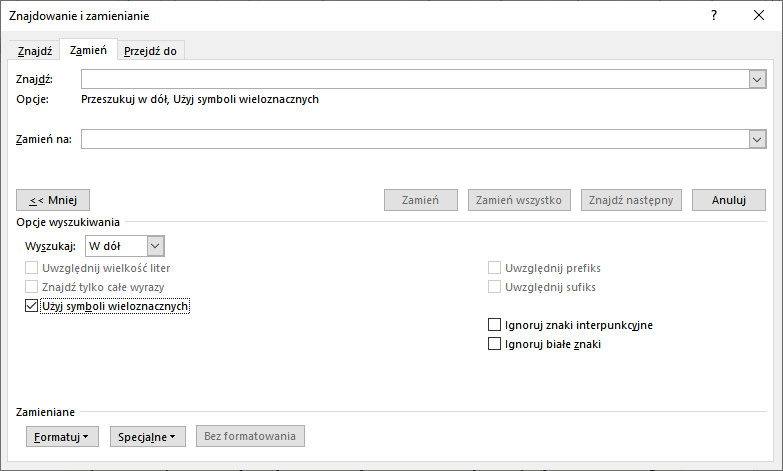Open the Specjalne dropdown menu
The height and width of the screenshot is (471, 783).
(148, 437)
